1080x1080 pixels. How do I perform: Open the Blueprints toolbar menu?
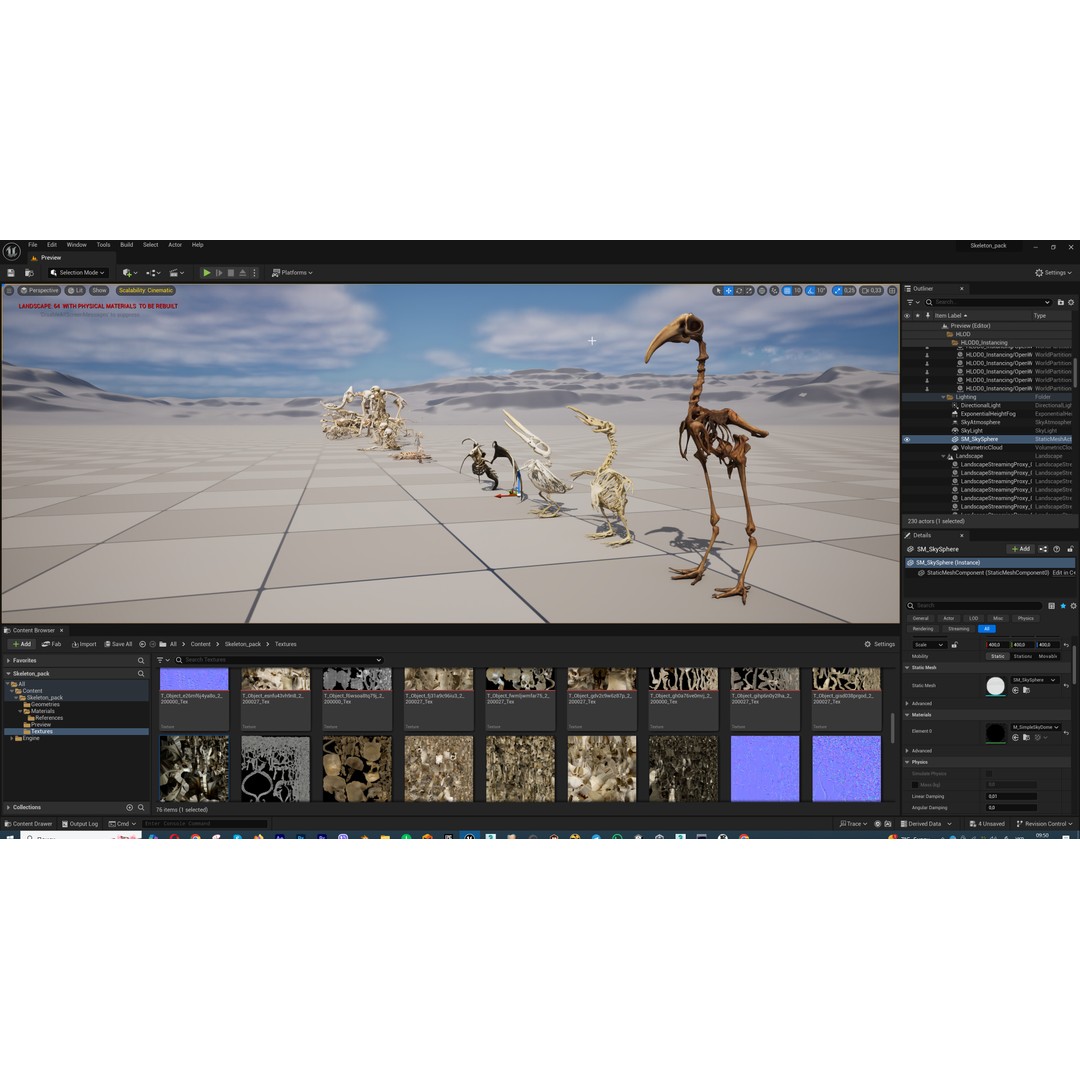[x=153, y=273]
